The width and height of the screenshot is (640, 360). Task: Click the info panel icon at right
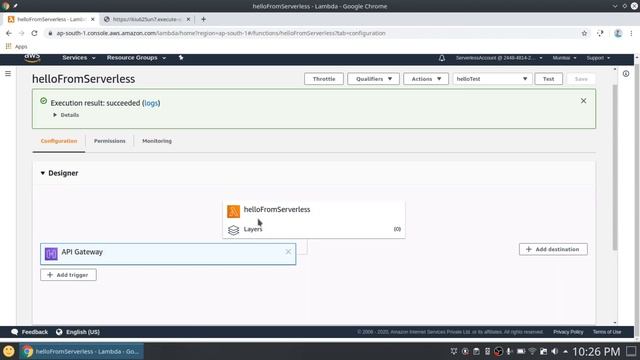(x=626, y=74)
